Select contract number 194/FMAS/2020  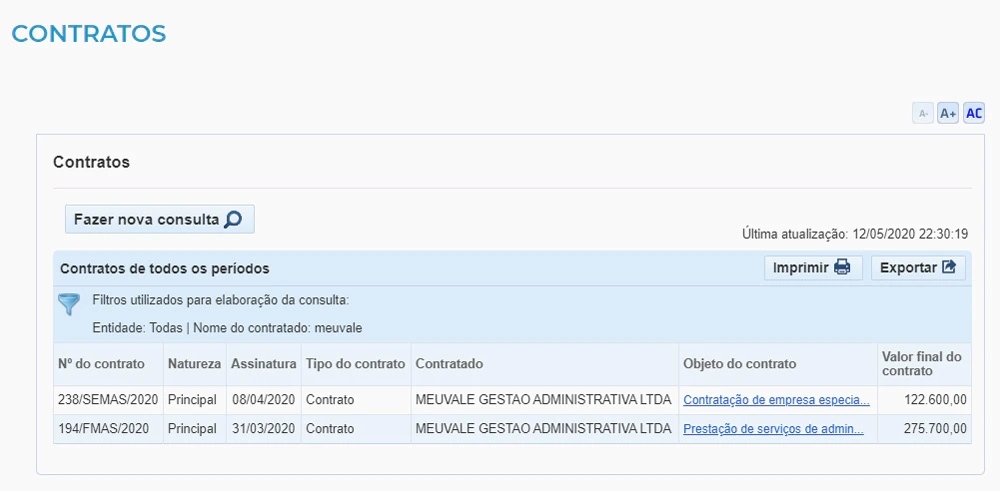(105, 429)
